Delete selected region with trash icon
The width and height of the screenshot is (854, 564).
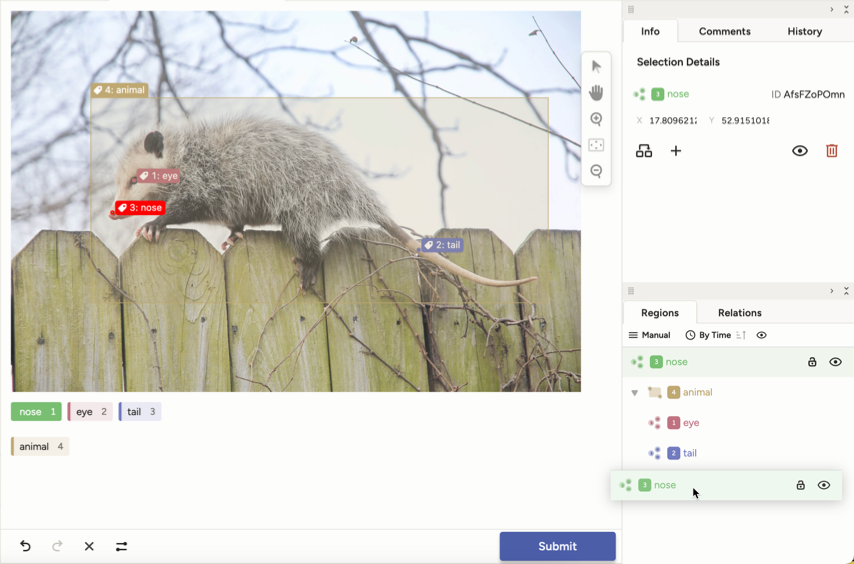click(x=831, y=151)
